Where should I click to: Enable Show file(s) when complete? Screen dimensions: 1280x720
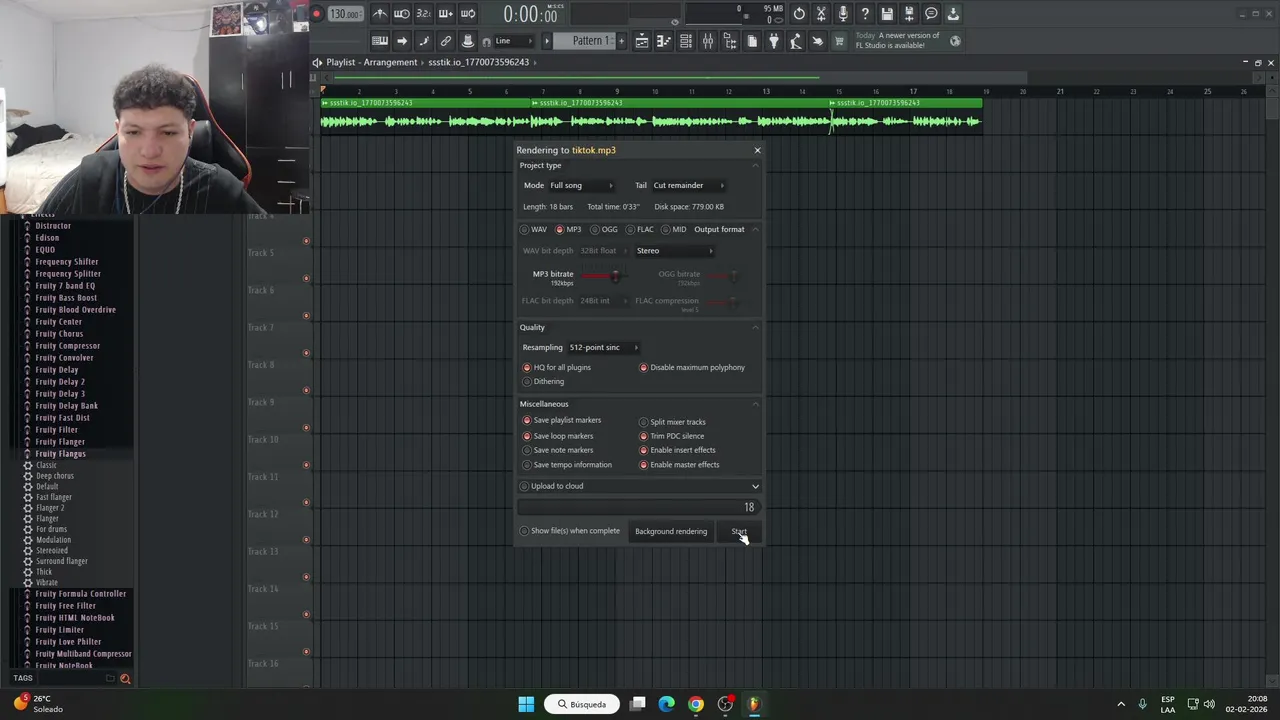click(x=570, y=531)
